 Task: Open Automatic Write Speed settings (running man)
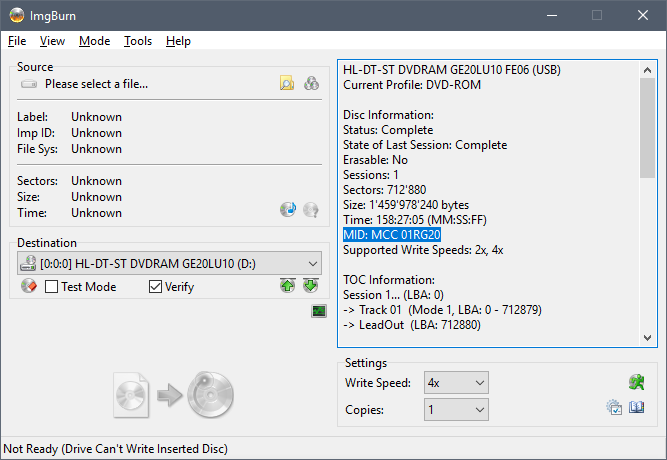click(637, 382)
